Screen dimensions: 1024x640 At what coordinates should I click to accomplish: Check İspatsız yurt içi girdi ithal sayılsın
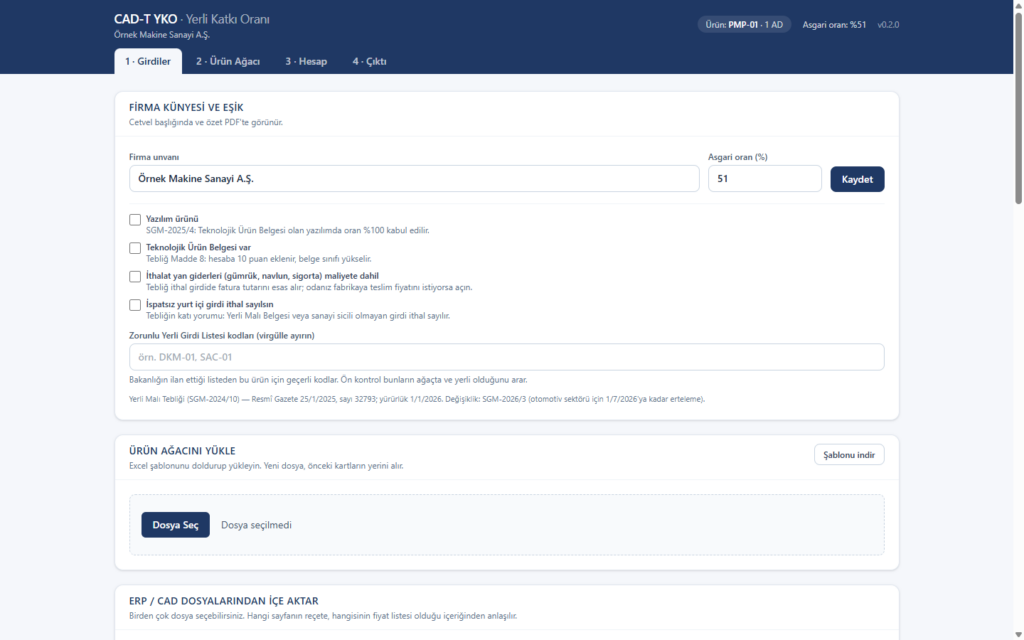click(135, 305)
